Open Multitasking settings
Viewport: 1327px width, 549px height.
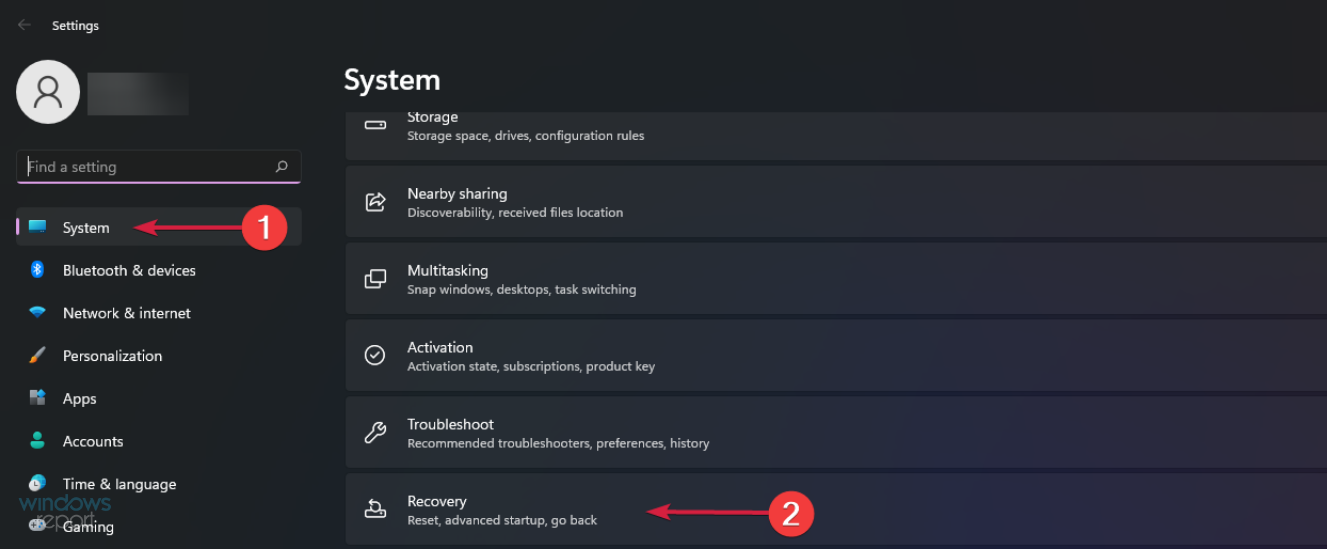pyautogui.click(x=447, y=279)
